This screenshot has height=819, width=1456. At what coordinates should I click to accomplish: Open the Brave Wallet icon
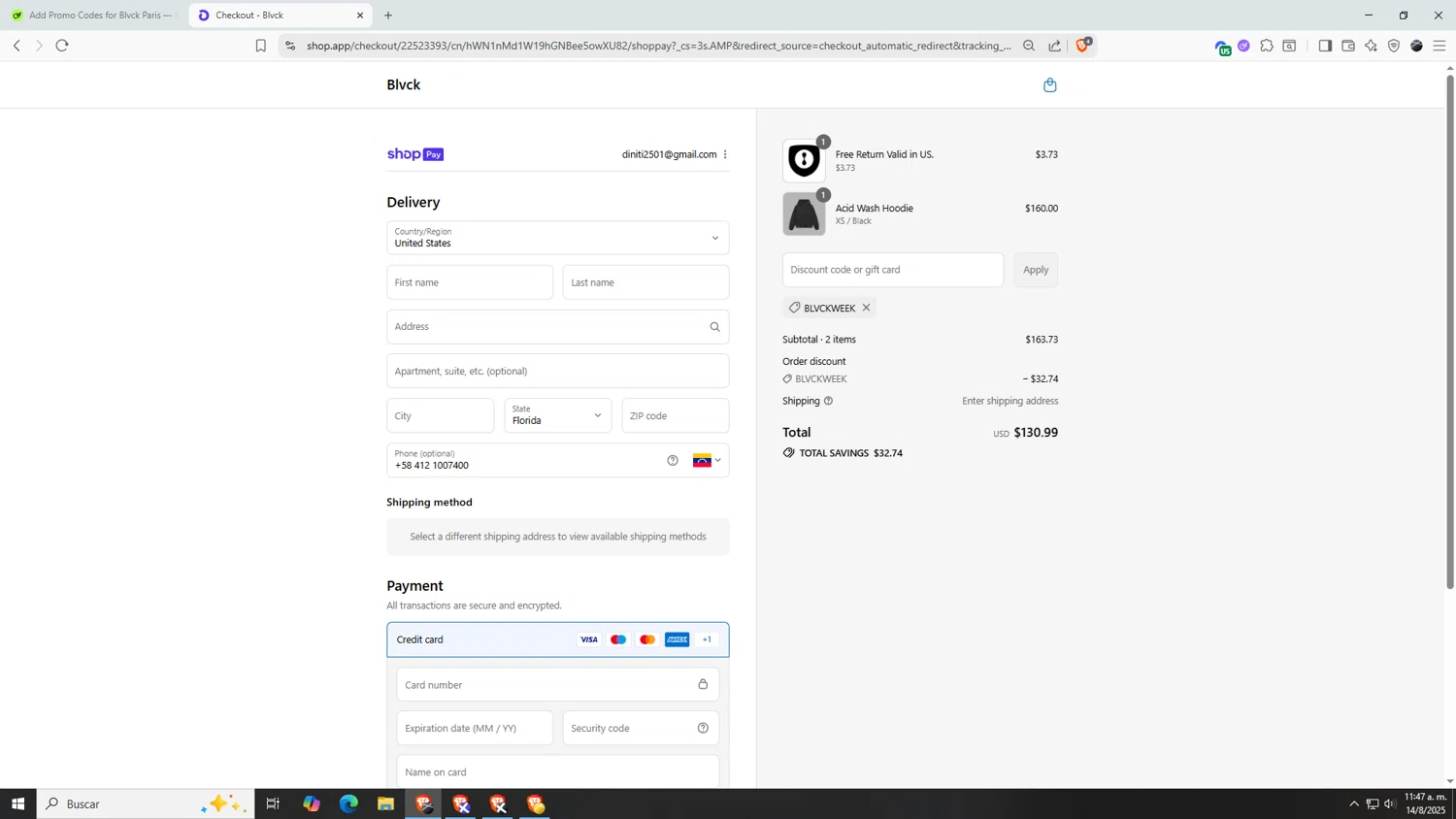(1348, 46)
